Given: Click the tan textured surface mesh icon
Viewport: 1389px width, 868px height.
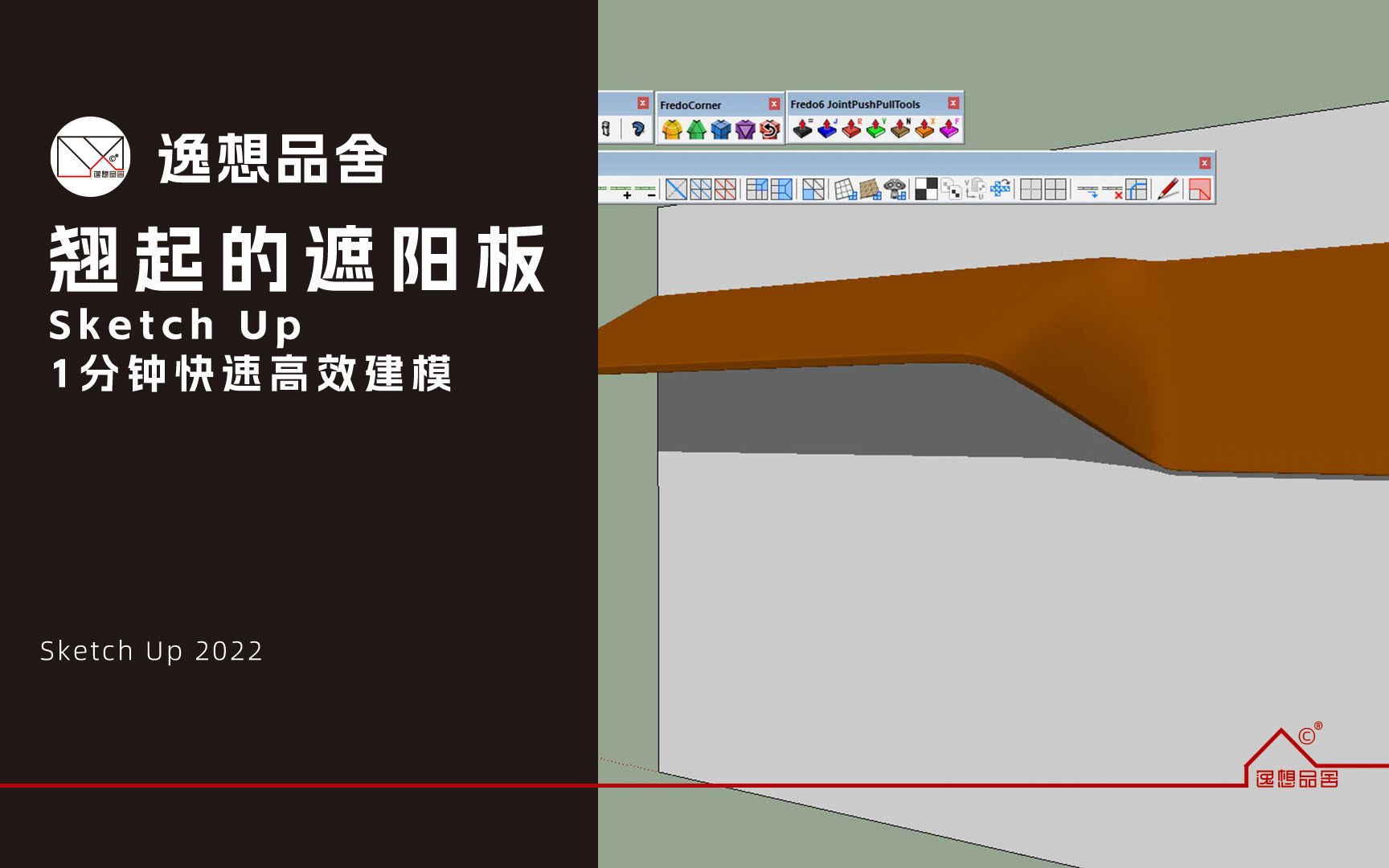Looking at the screenshot, I should pyautogui.click(x=871, y=190).
